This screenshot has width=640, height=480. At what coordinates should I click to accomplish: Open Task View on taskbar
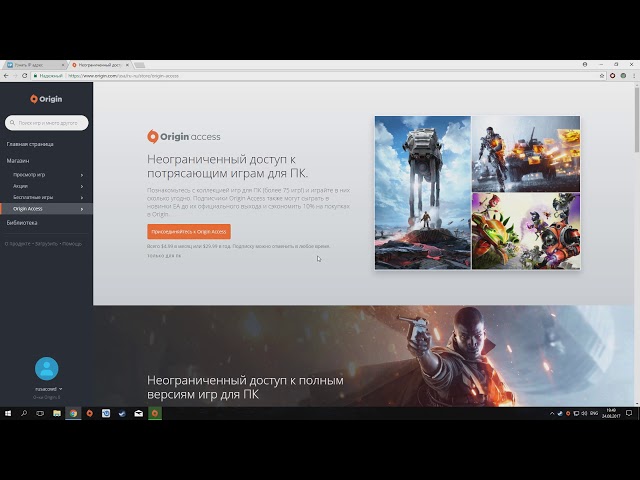coord(40,413)
